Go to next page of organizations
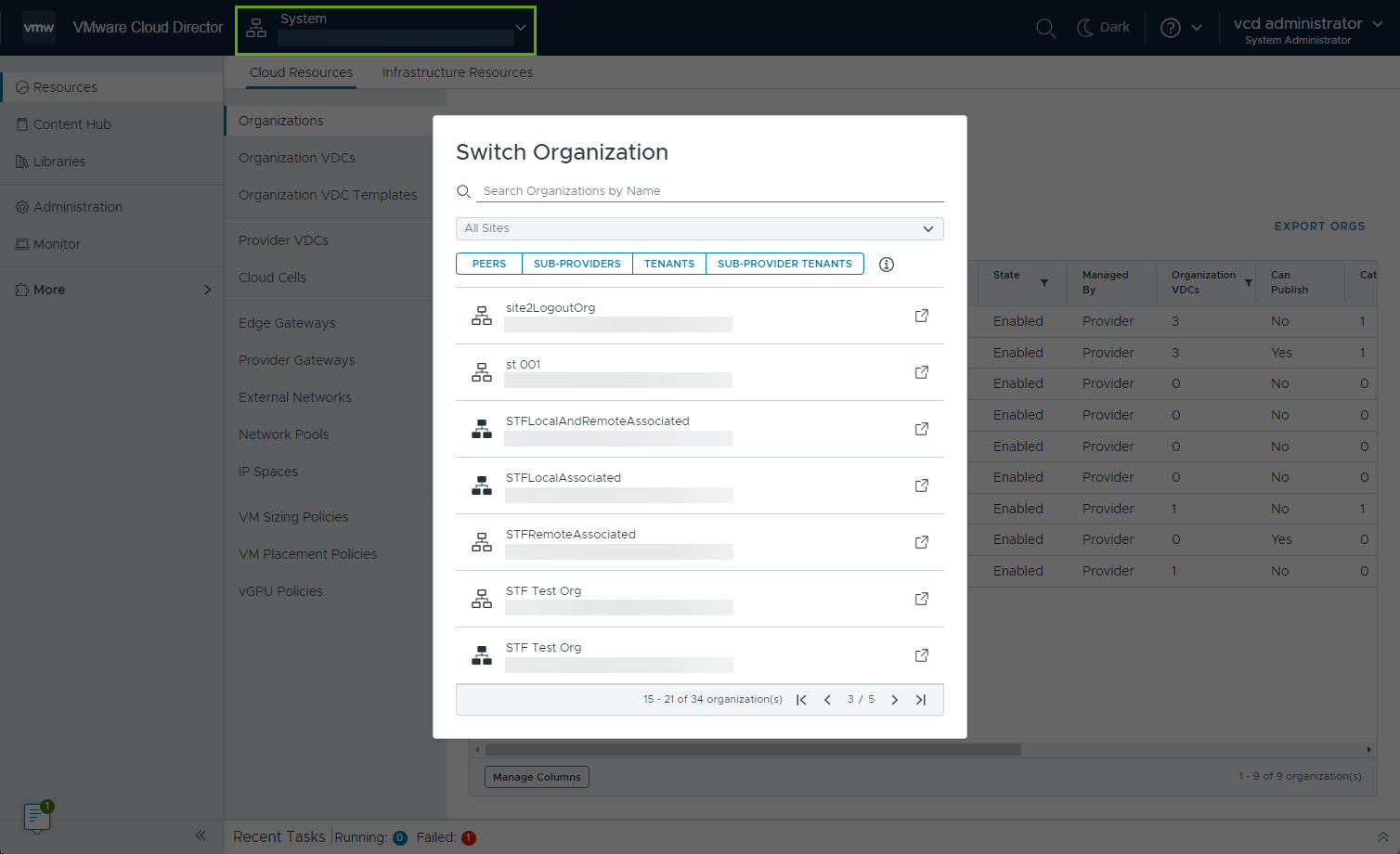 tap(894, 700)
